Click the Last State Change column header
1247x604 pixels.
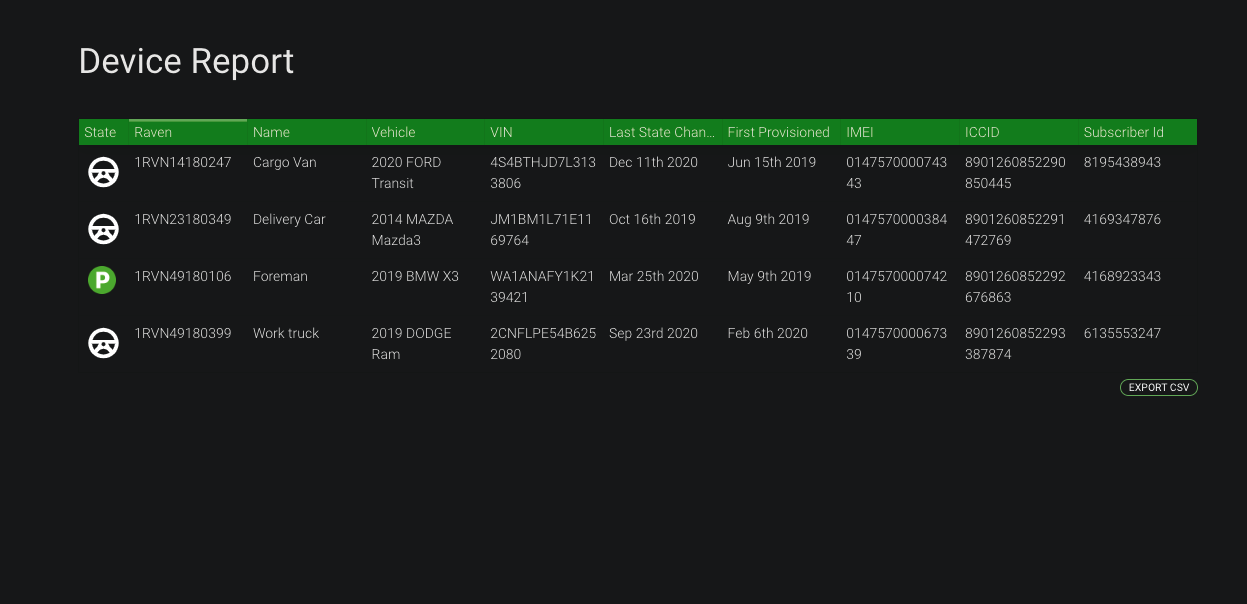(x=662, y=132)
